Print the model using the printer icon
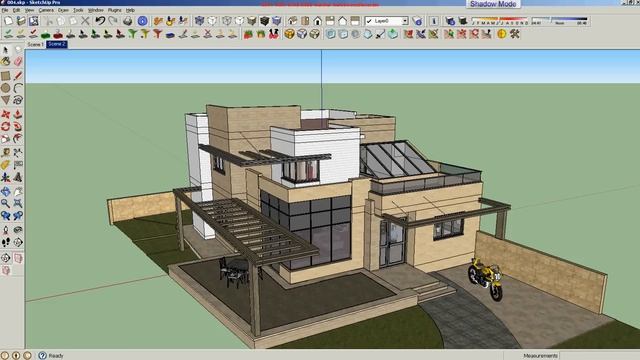 (128, 20)
